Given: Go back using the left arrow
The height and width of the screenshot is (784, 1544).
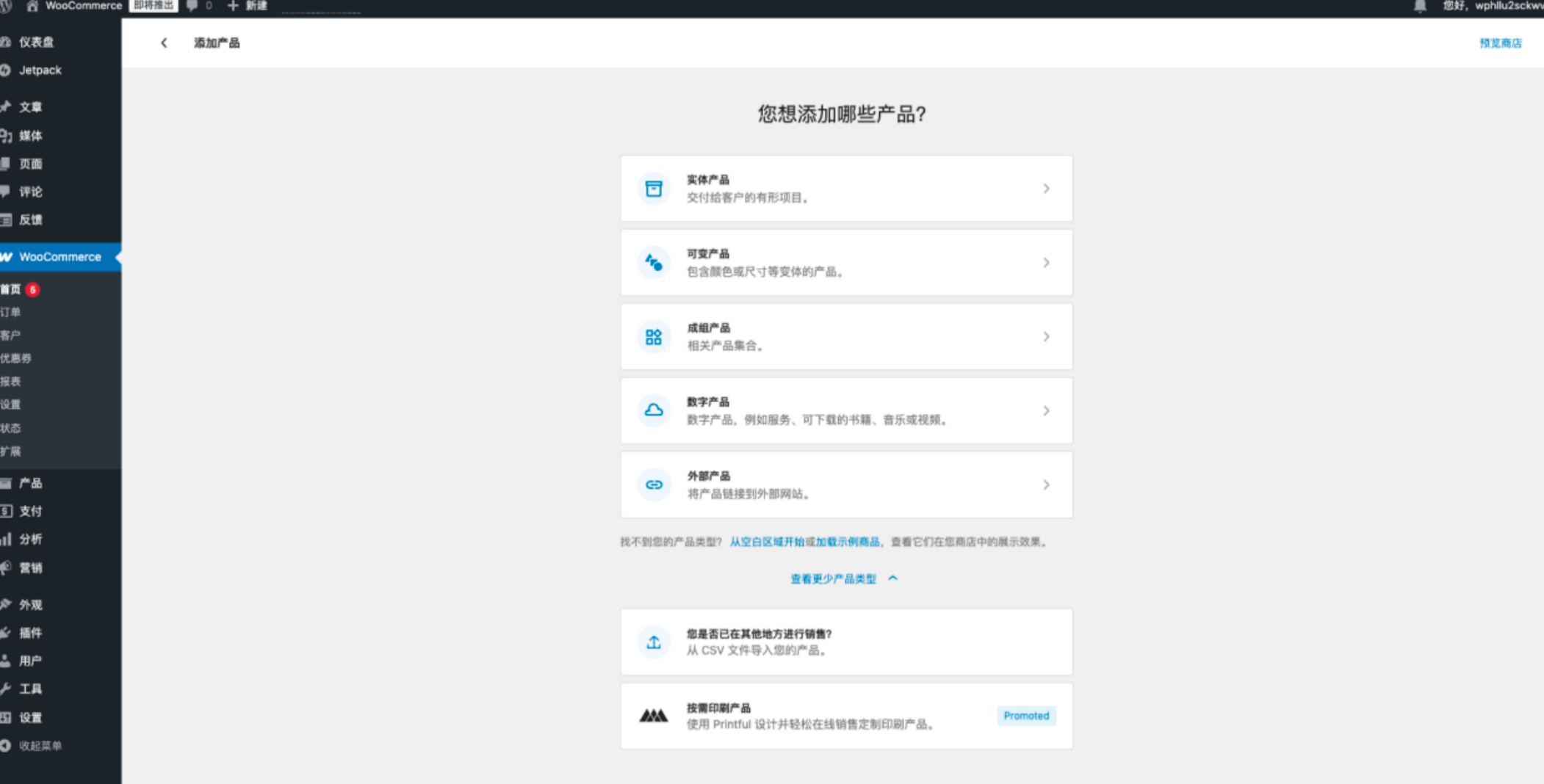Looking at the screenshot, I should (164, 43).
